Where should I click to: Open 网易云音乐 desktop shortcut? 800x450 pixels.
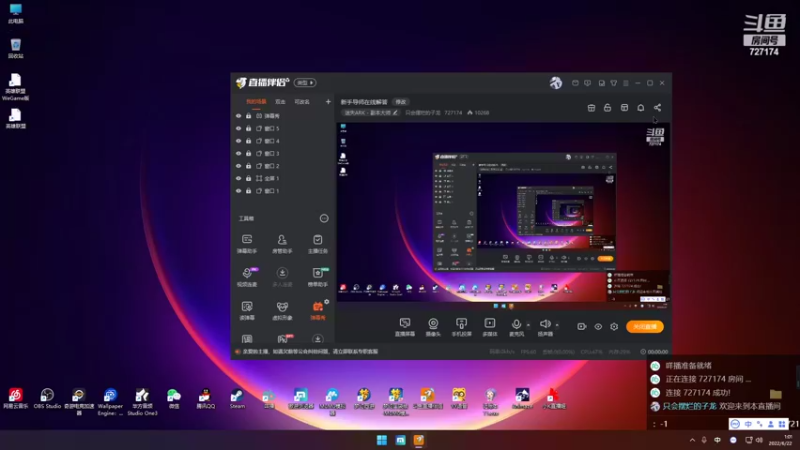pyautogui.click(x=15, y=398)
